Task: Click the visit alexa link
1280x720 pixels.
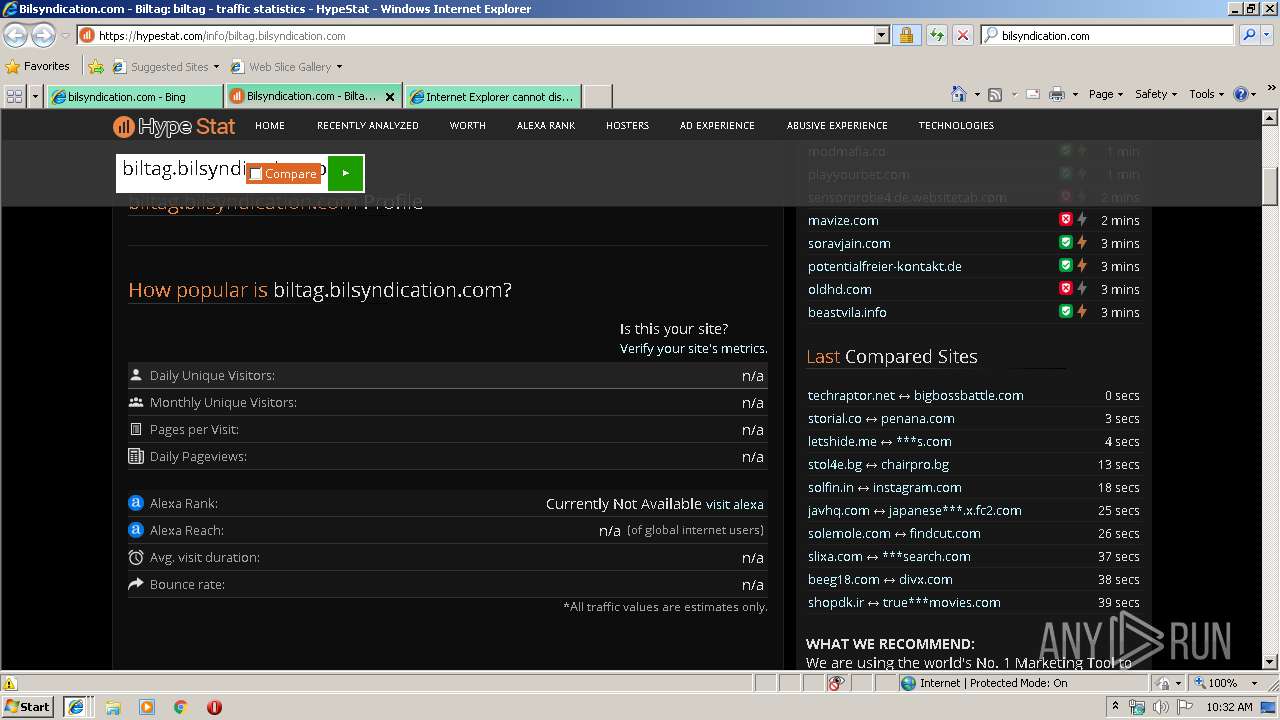Action: pyautogui.click(x=735, y=504)
